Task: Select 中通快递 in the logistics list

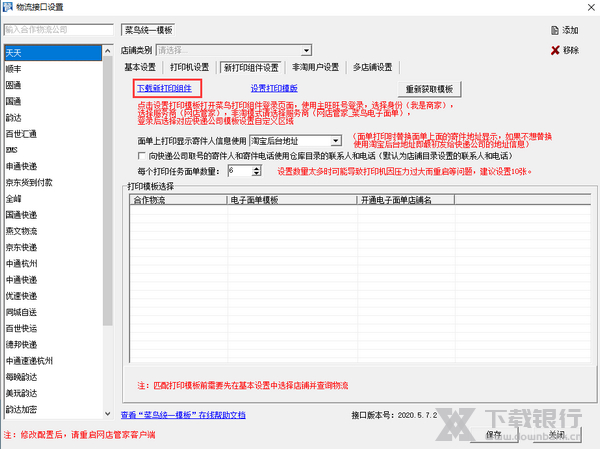Action: pyautogui.click(x=53, y=280)
